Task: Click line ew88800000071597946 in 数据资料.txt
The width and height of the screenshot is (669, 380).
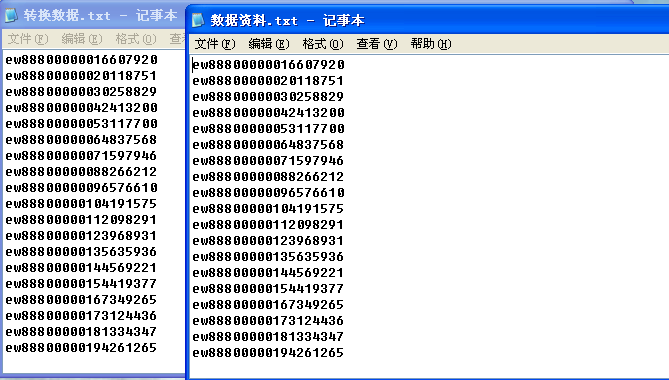Action: 268,161
